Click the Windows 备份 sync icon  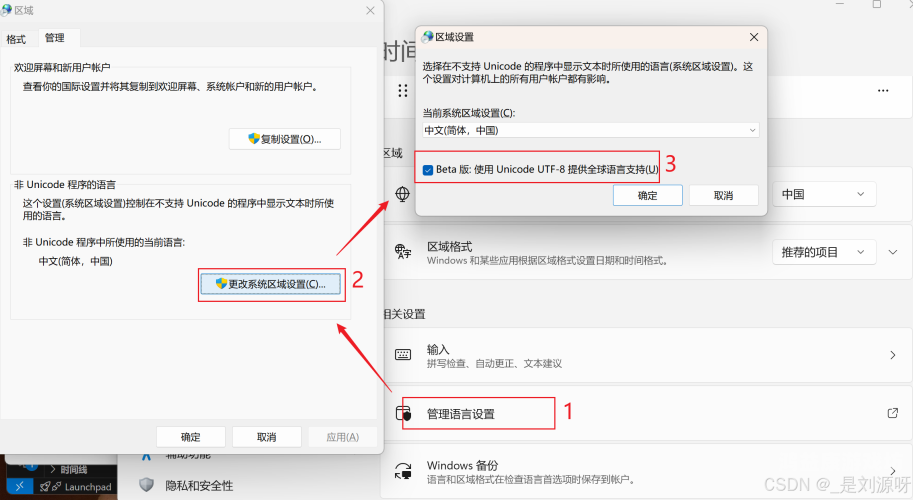coord(403,471)
